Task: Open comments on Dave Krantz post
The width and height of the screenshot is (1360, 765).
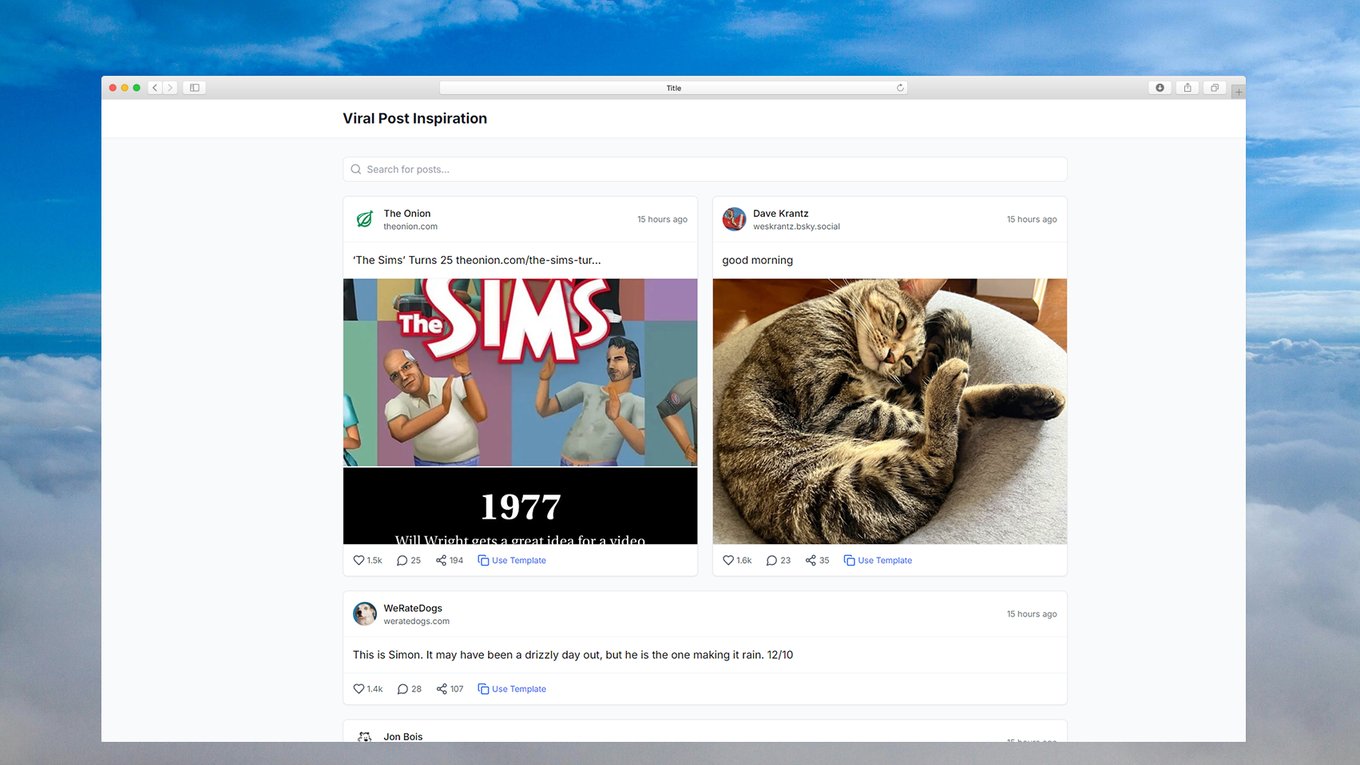Action: tap(771, 560)
